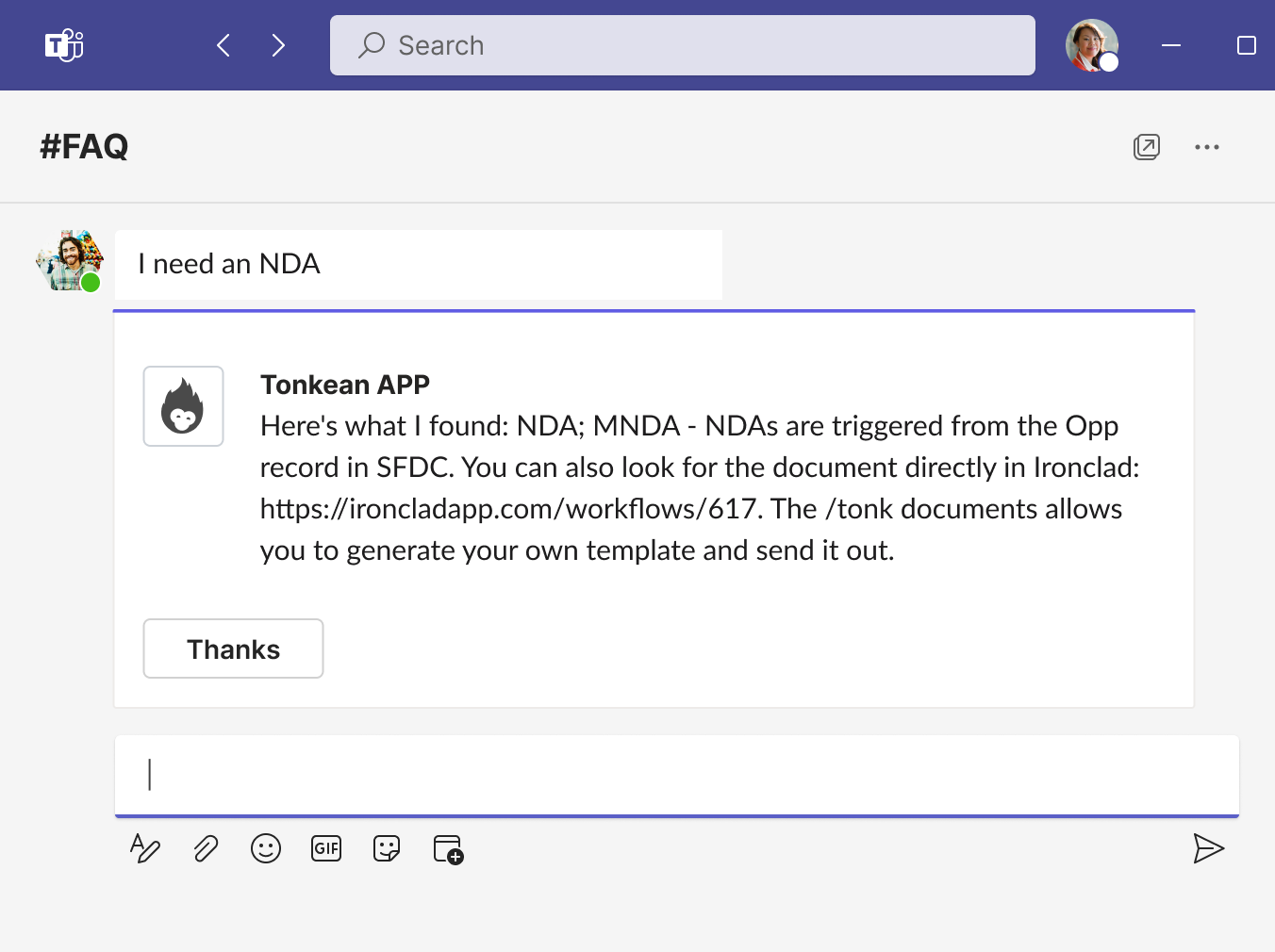1275x952 pixels.
Task: Open the More options ellipsis menu
Action: click(1206, 147)
